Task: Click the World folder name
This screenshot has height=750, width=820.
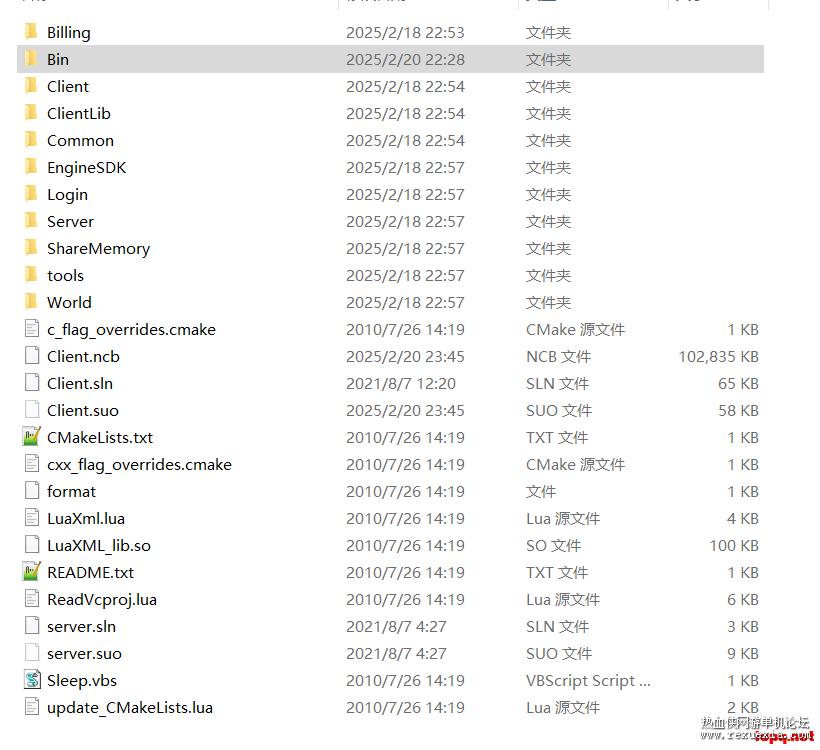Action: coord(69,302)
